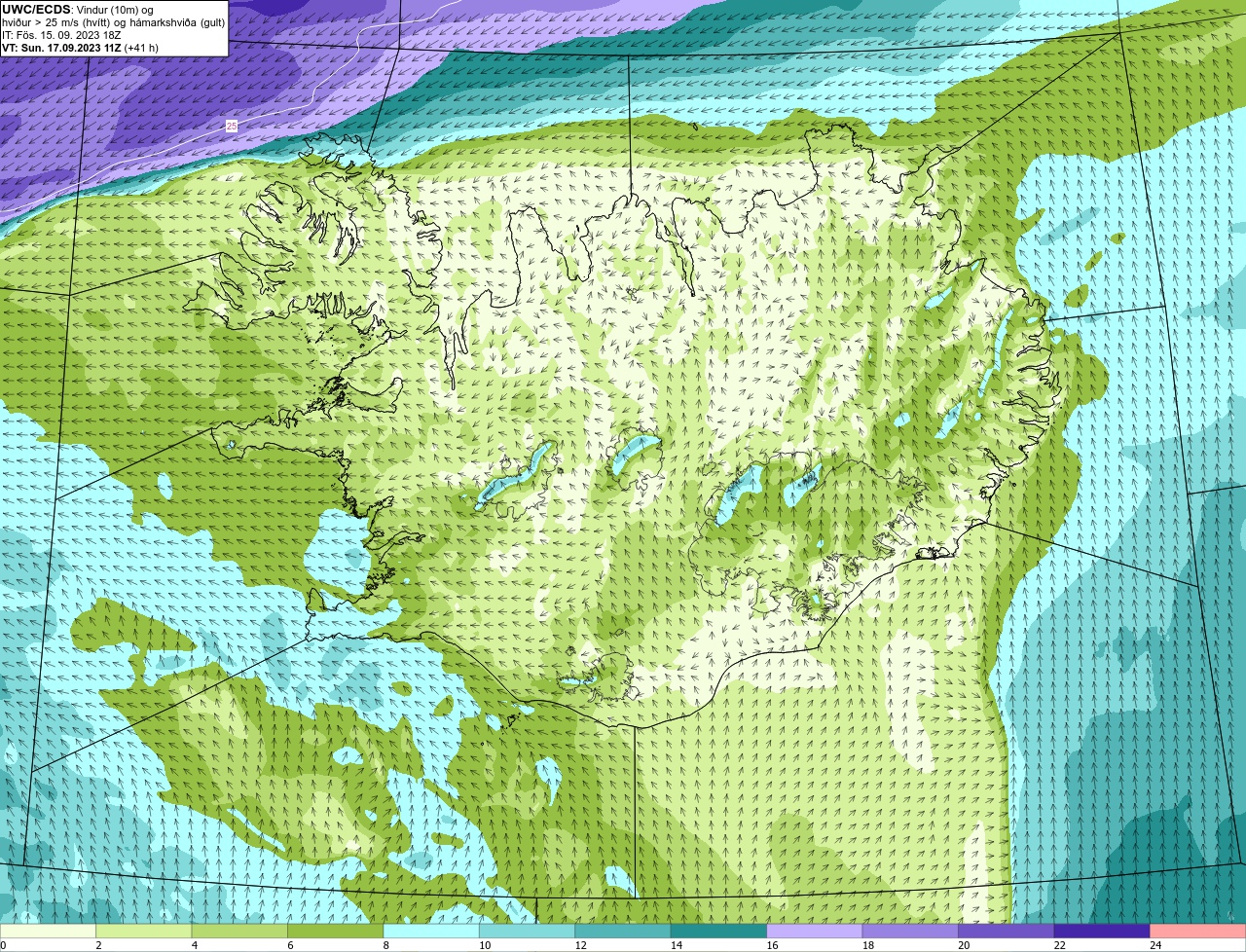The width and height of the screenshot is (1246, 952).
Task: Click the pale yellow 0–2 m/s legend swatch
Action: click(x=49, y=932)
